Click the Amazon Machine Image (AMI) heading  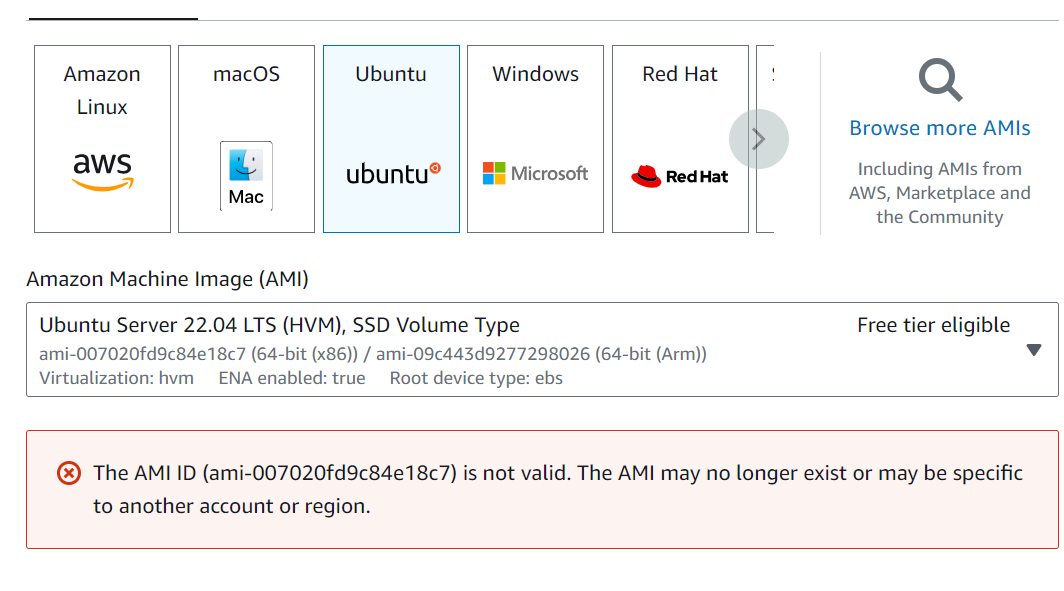pos(167,279)
